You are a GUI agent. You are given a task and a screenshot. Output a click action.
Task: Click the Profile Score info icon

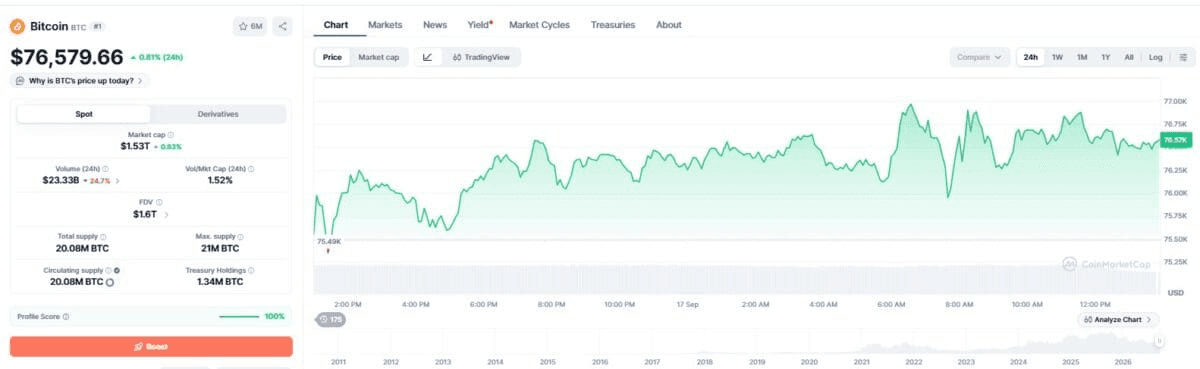(x=66, y=316)
